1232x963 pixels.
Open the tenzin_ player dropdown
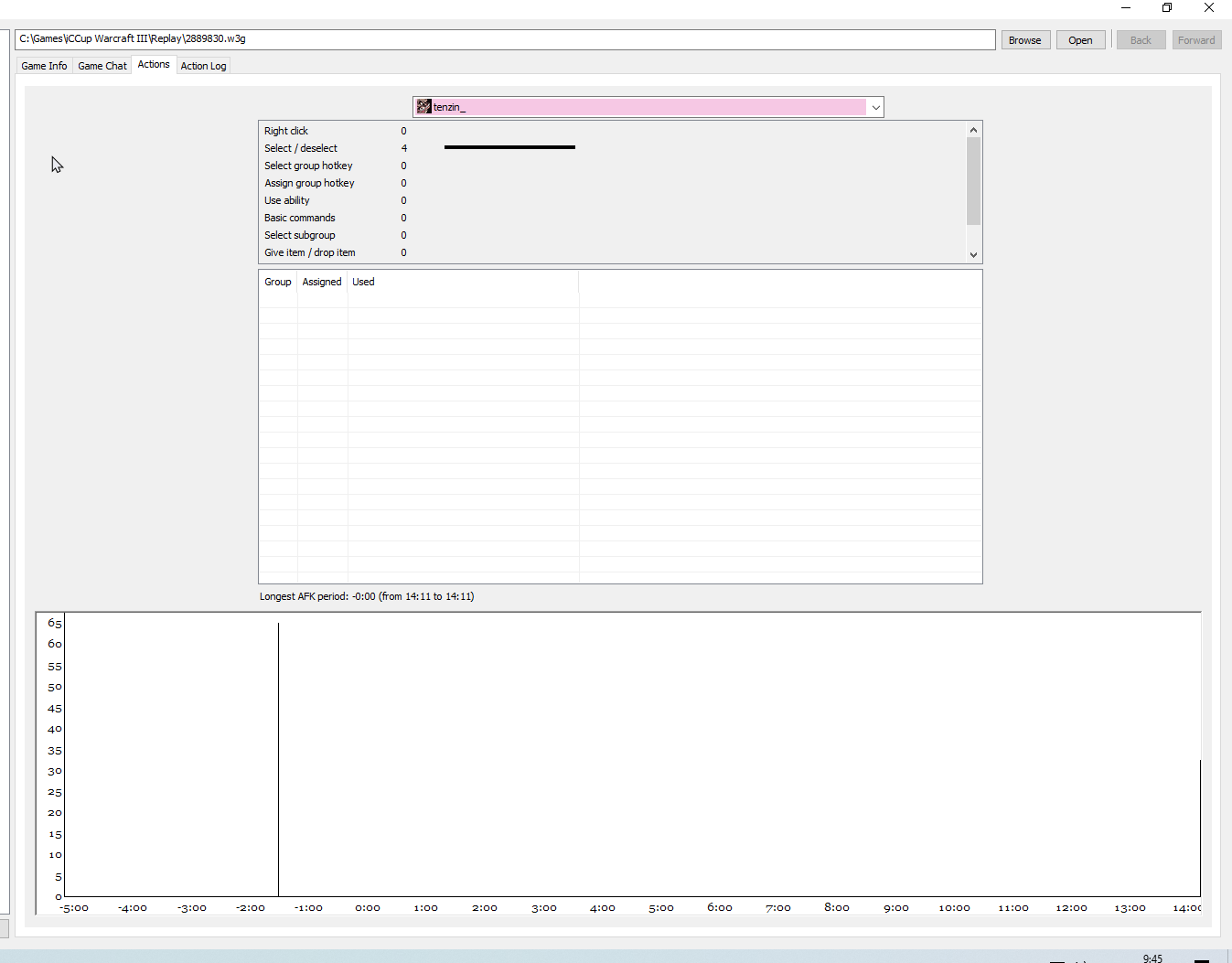pos(648,107)
